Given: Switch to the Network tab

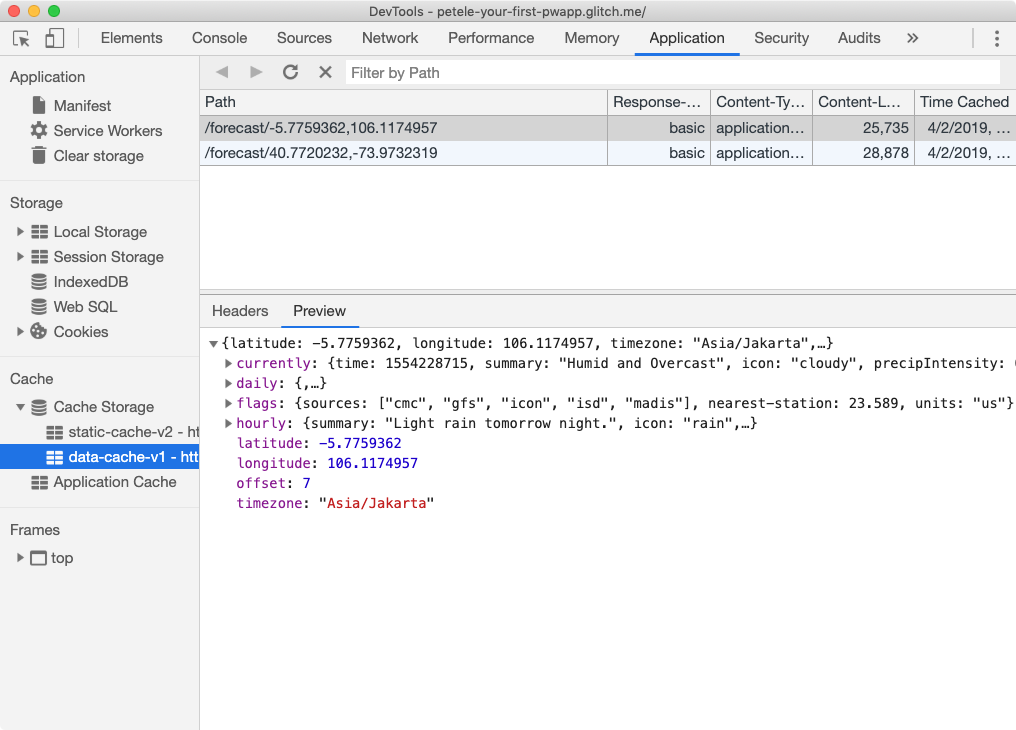Looking at the screenshot, I should point(390,38).
